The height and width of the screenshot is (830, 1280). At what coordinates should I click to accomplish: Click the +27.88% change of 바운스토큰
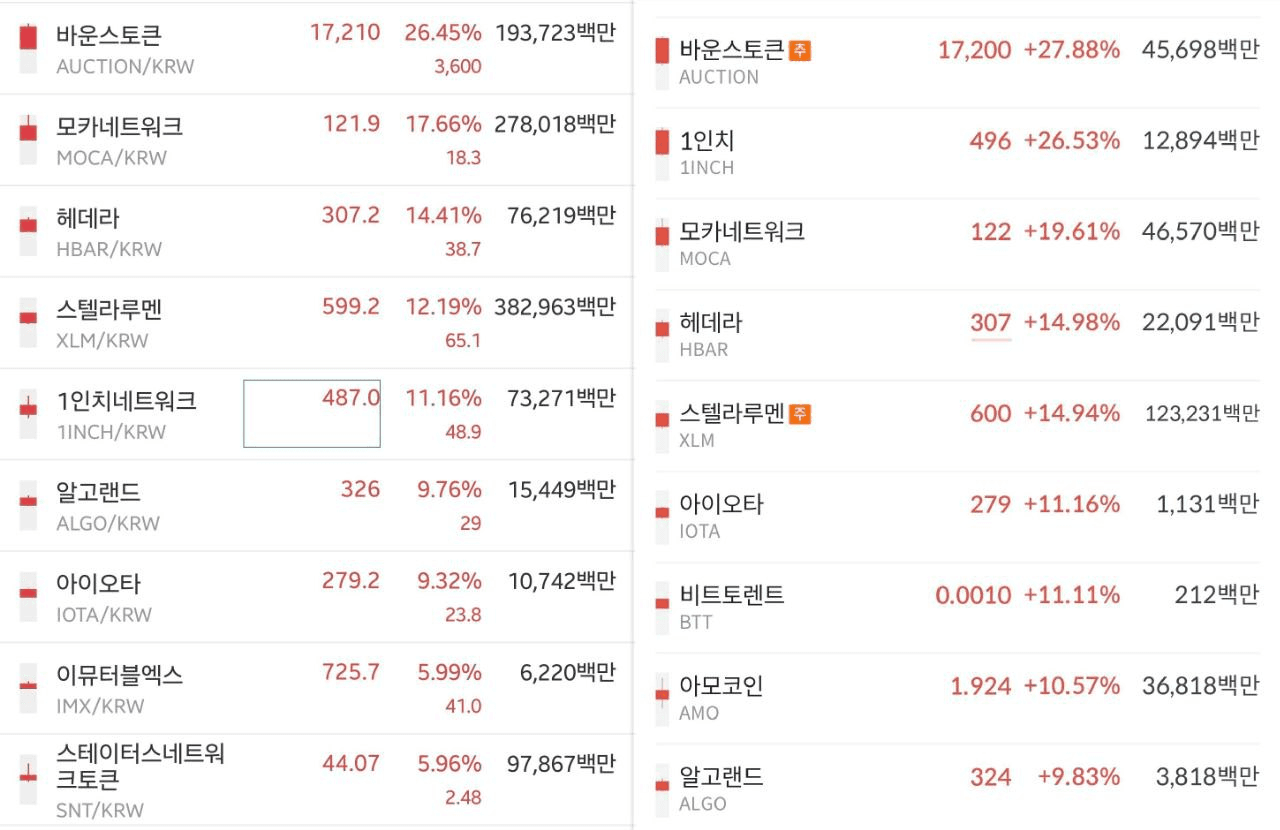point(1071,50)
